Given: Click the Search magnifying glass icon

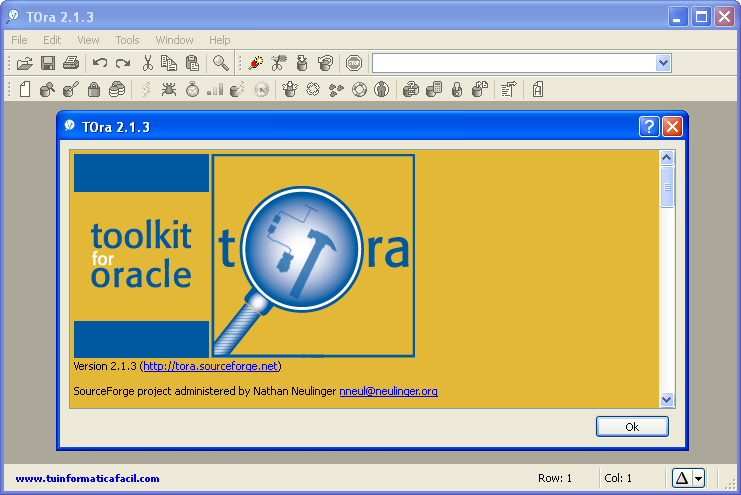Looking at the screenshot, I should click(x=220, y=63).
